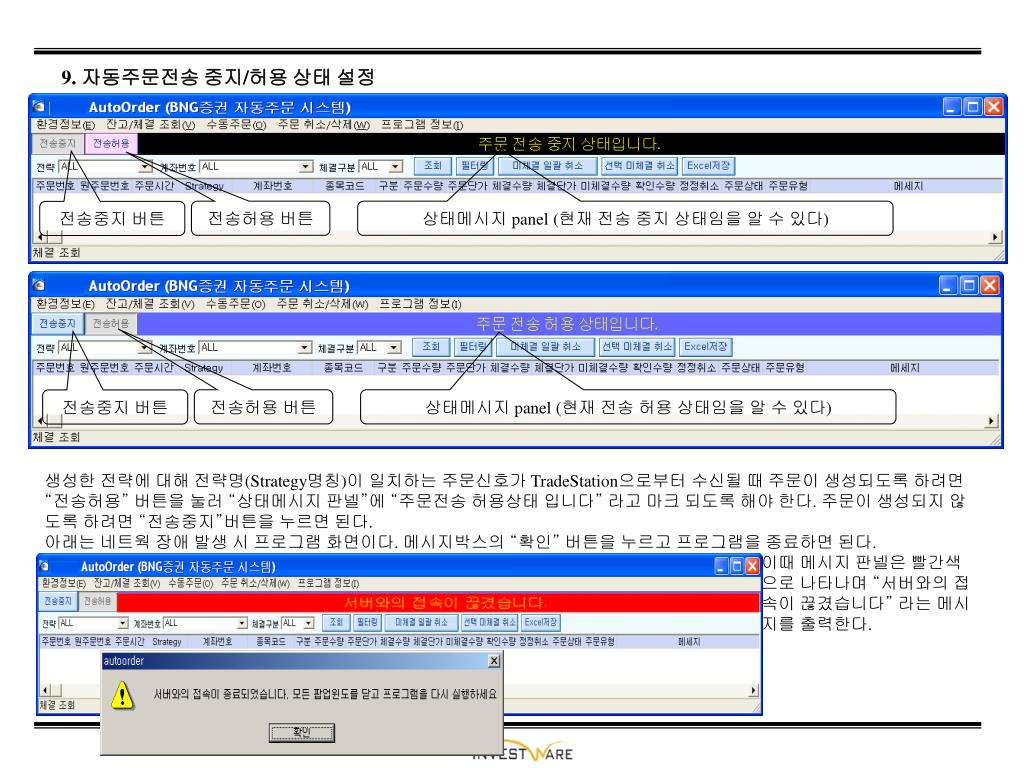Open 잔고/체결 조회 menu in the top window
Screen dimensions: 1024x768
pyautogui.click(x=150, y=125)
